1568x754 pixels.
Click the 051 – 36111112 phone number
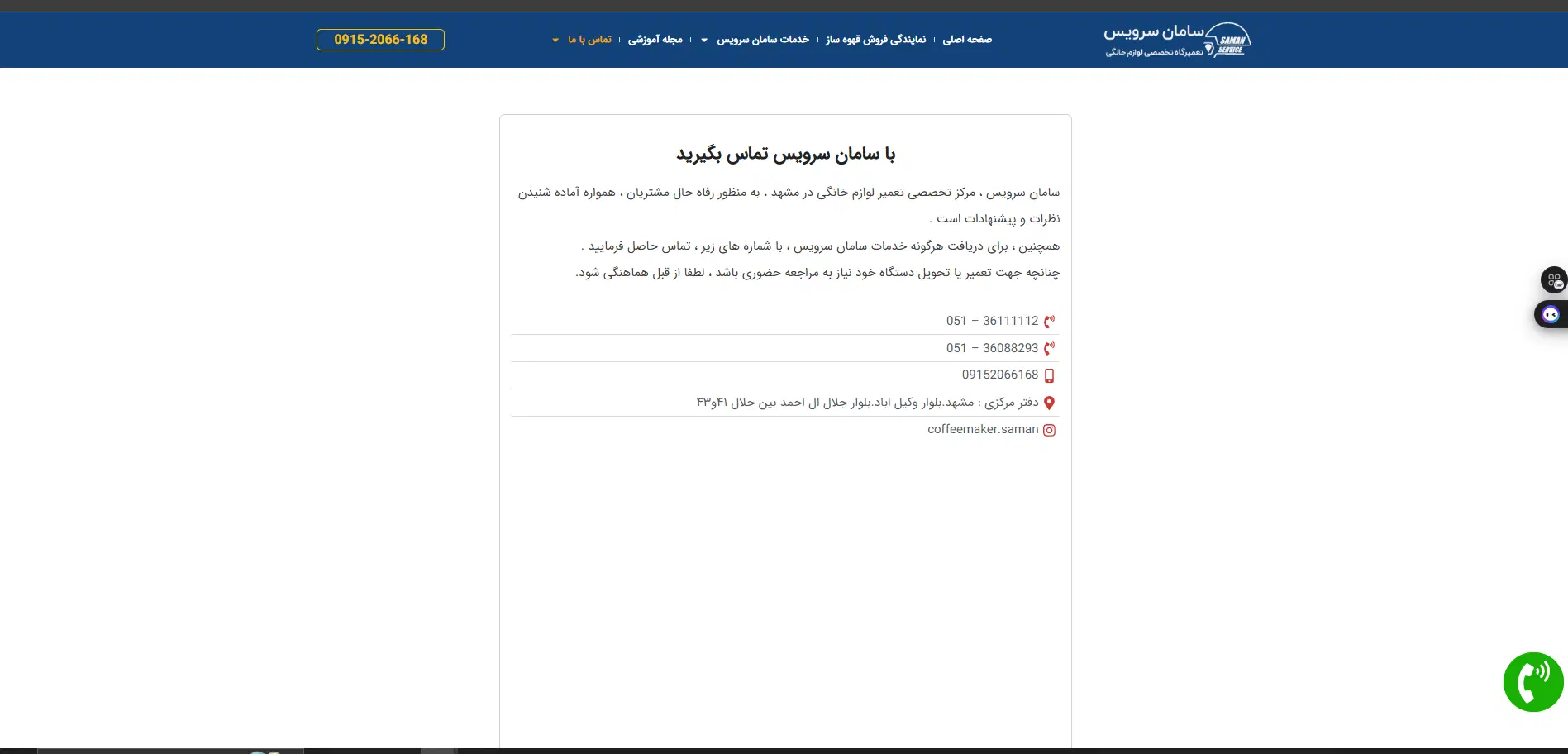point(992,321)
